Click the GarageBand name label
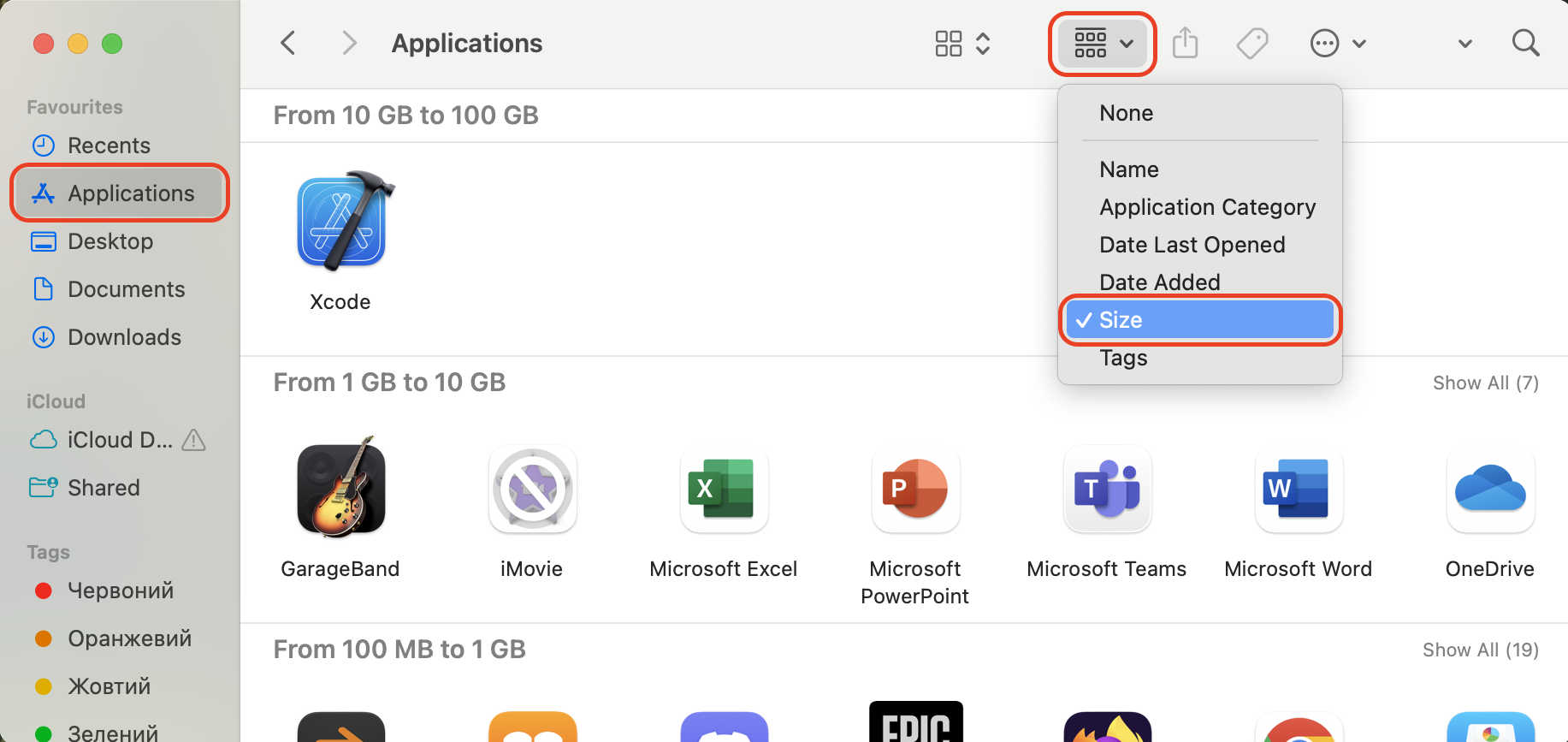The width and height of the screenshot is (1568, 742). pyautogui.click(x=340, y=569)
